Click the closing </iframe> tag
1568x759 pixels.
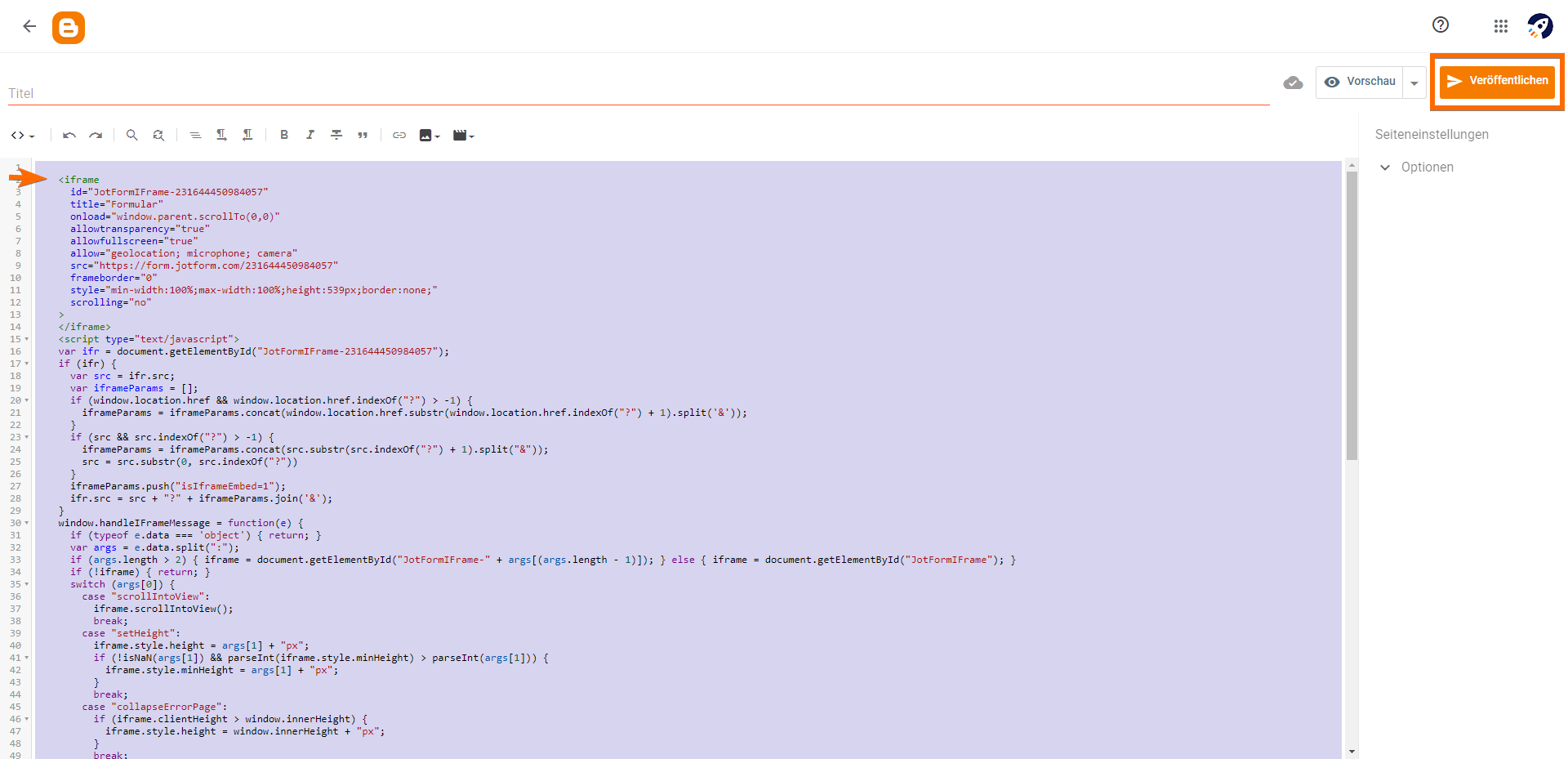85,327
